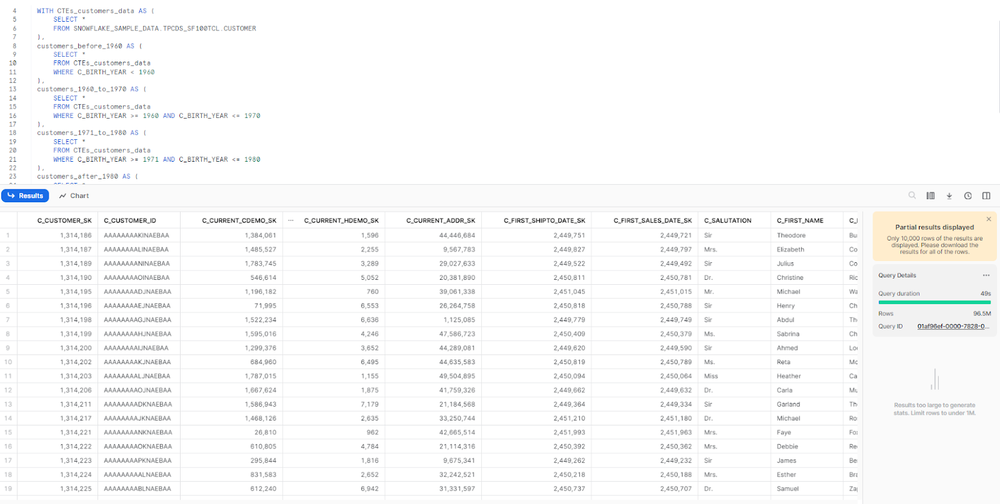Viewport: 1000px width, 504px height.
Task: Click the C_FIRST_NAME column header
Action: [800, 221]
